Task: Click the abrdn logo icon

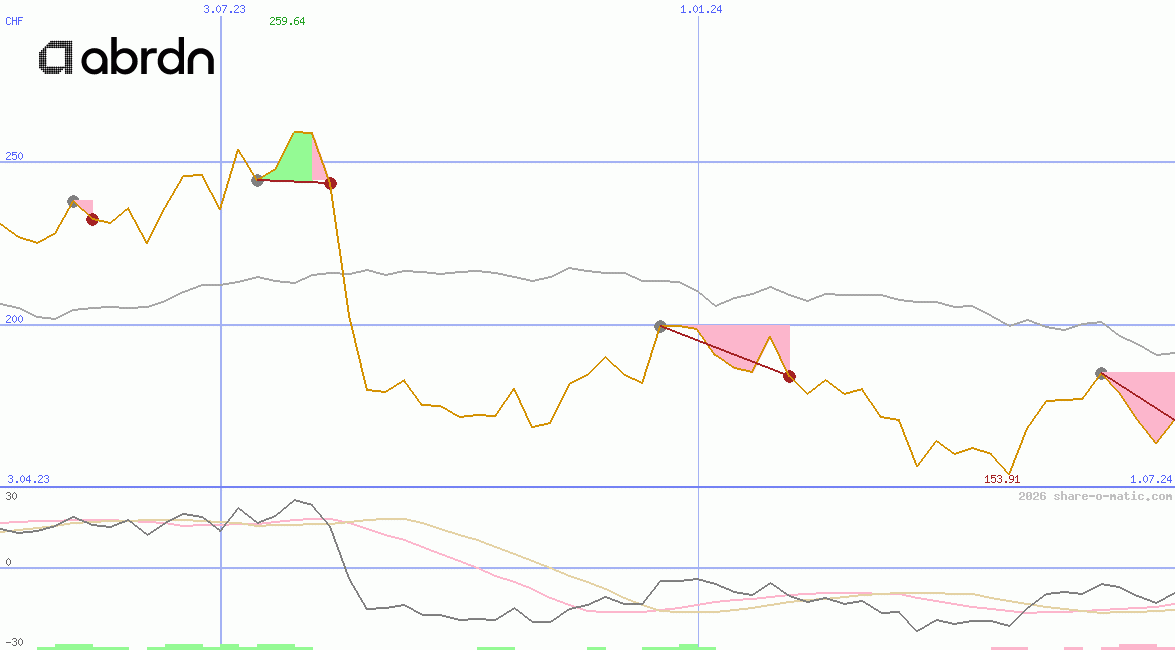Action: pyautogui.click(x=55, y=59)
